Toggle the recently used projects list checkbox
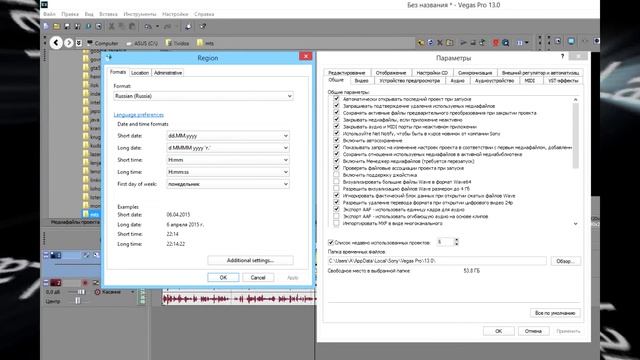Screen dimensions: 640x360 tap(331, 242)
